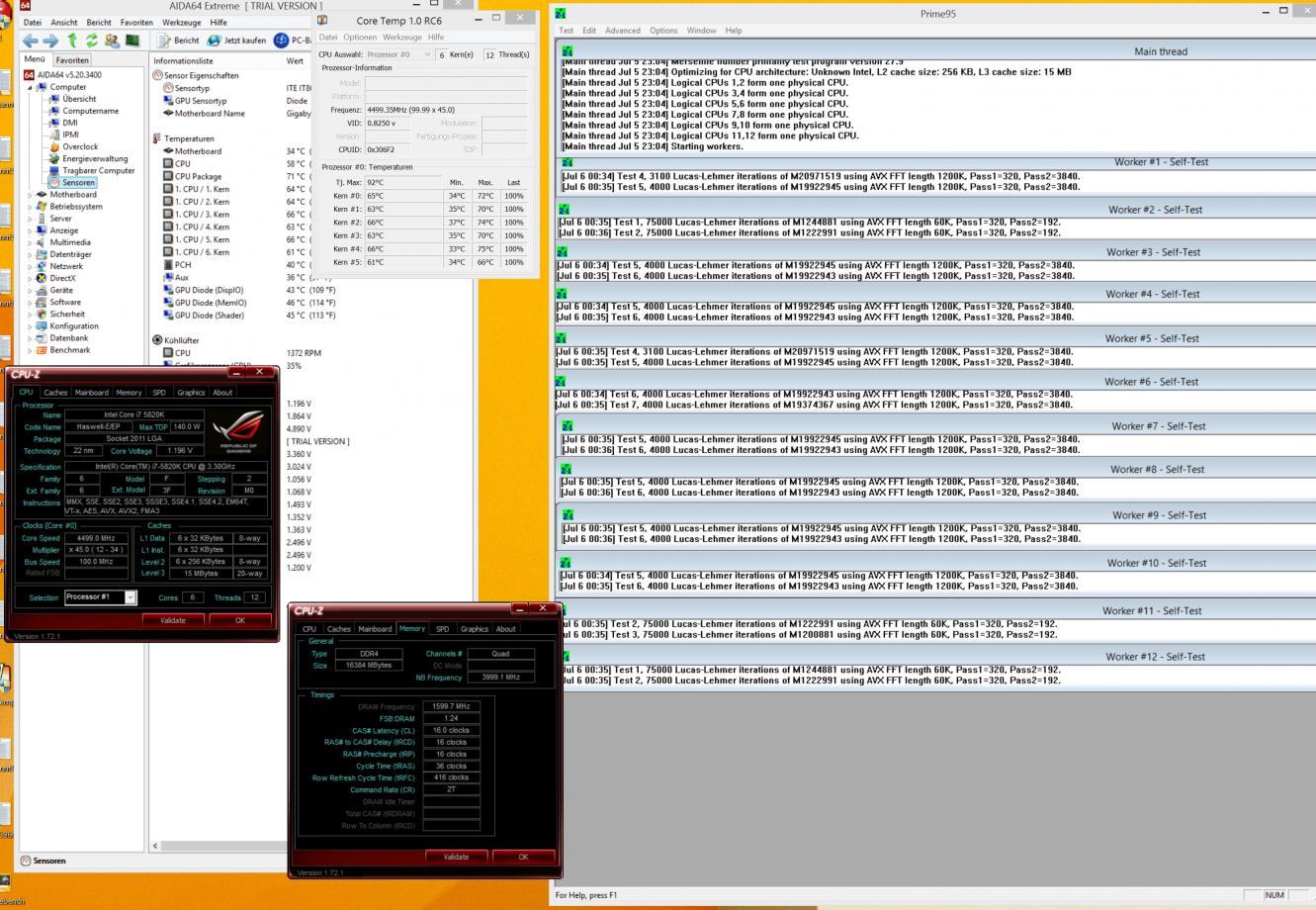
Task: Click AIDA64 green up-level arrow
Action: (71, 41)
